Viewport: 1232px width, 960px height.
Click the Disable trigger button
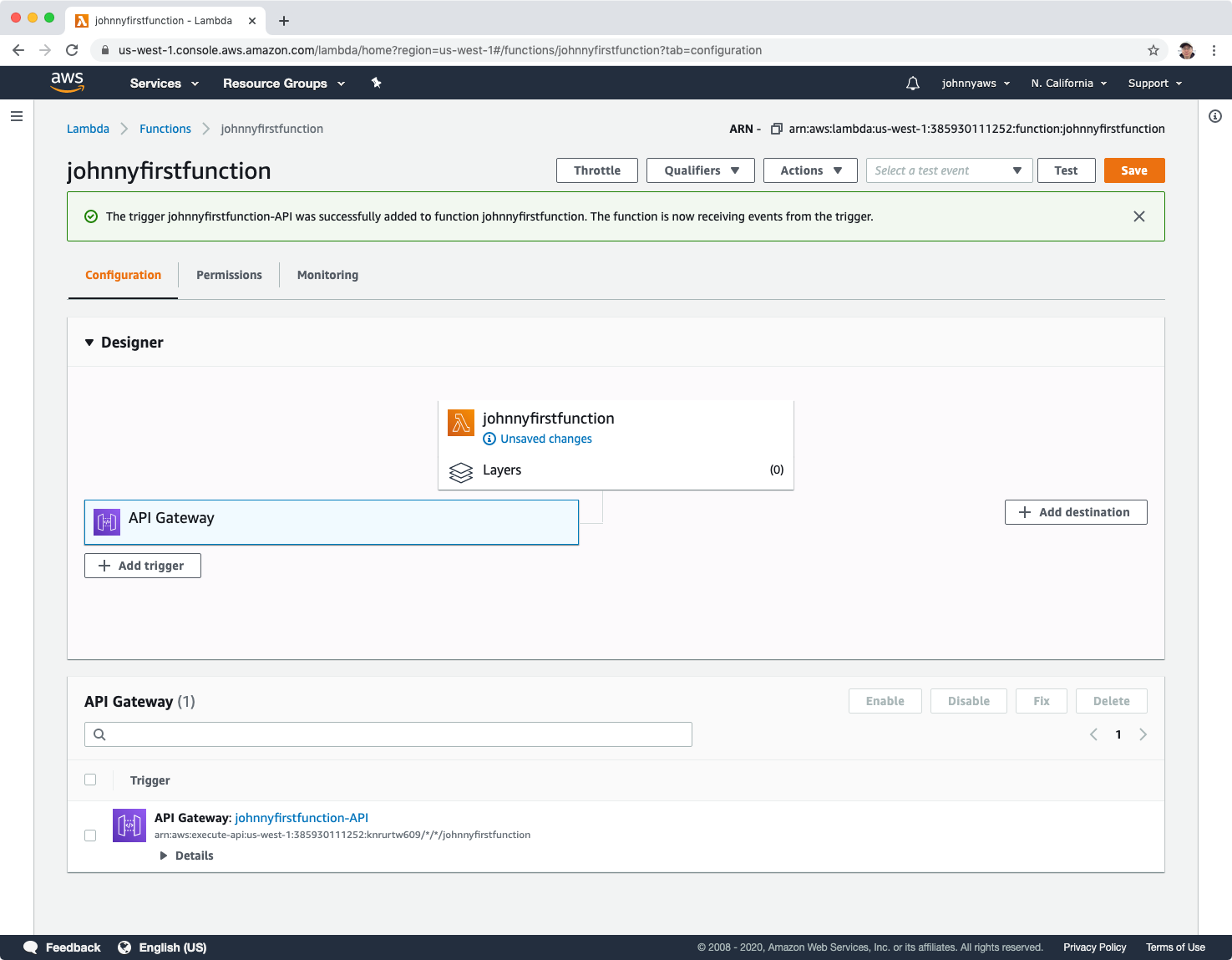[x=969, y=701]
